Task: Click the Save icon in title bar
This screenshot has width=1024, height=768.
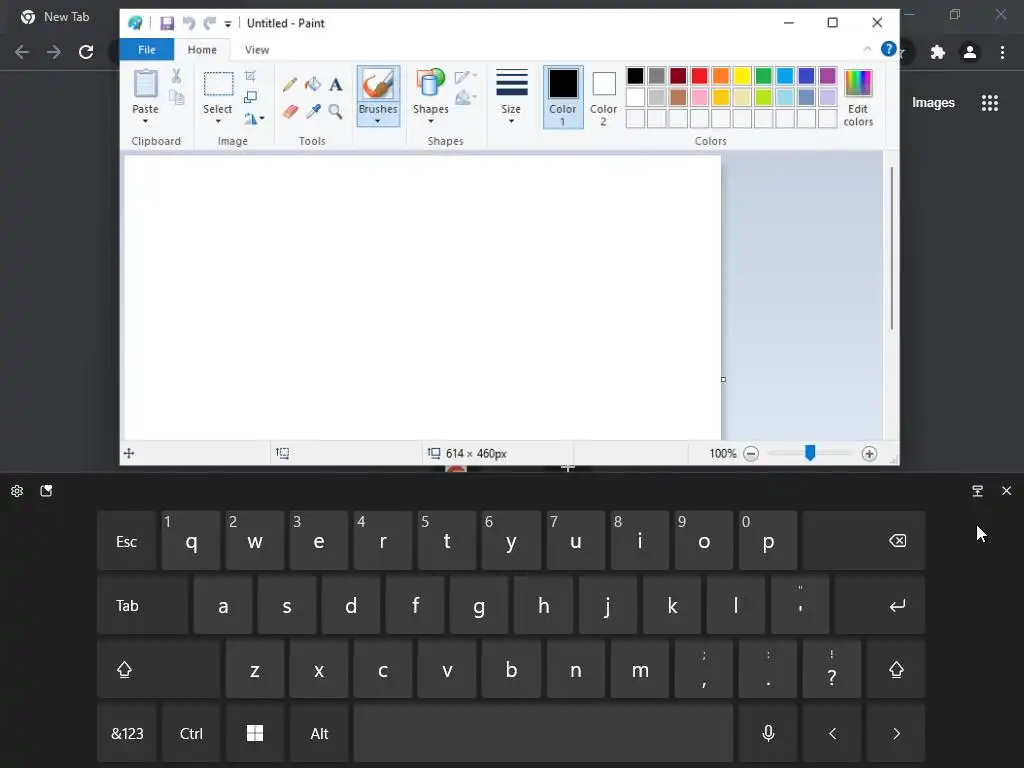Action: pos(167,24)
